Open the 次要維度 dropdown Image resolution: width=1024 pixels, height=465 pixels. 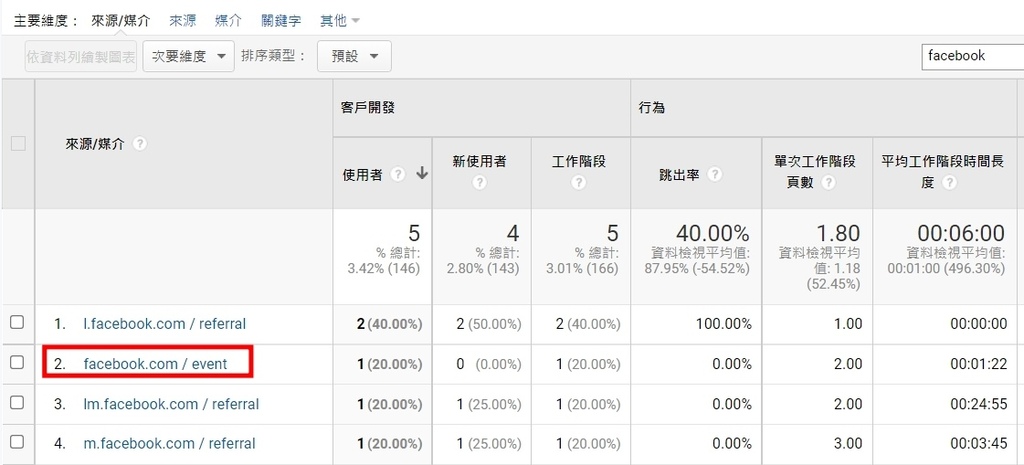[188, 56]
